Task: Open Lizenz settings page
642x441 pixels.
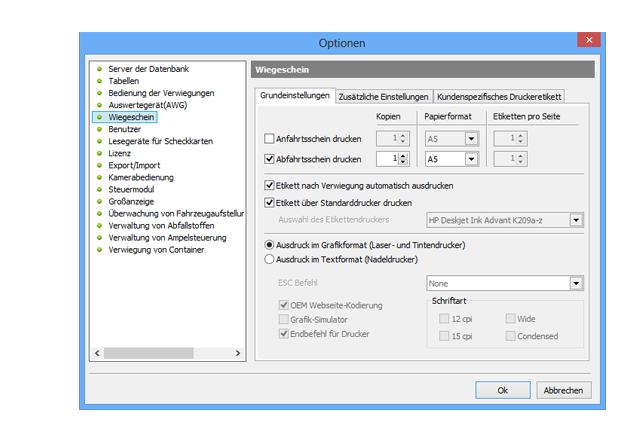Action: (120, 153)
